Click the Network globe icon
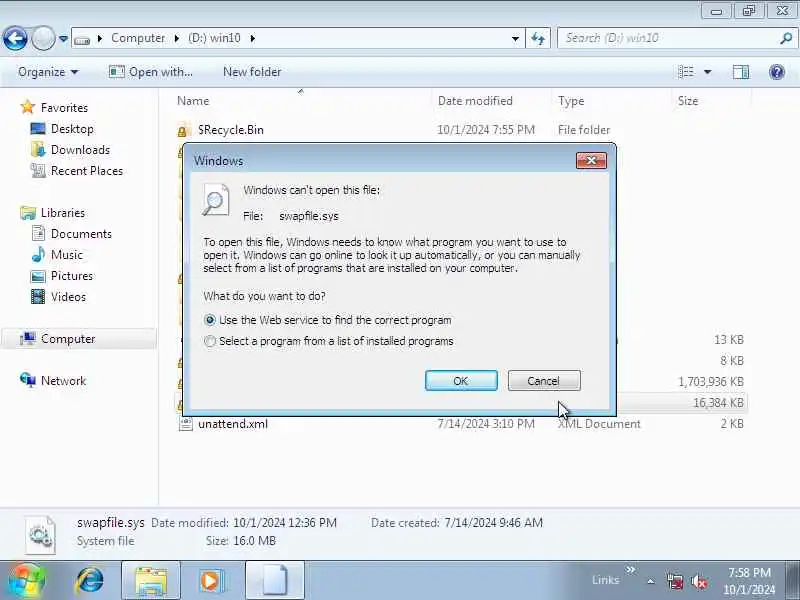Screen dimensions: 800x600 point(28,380)
